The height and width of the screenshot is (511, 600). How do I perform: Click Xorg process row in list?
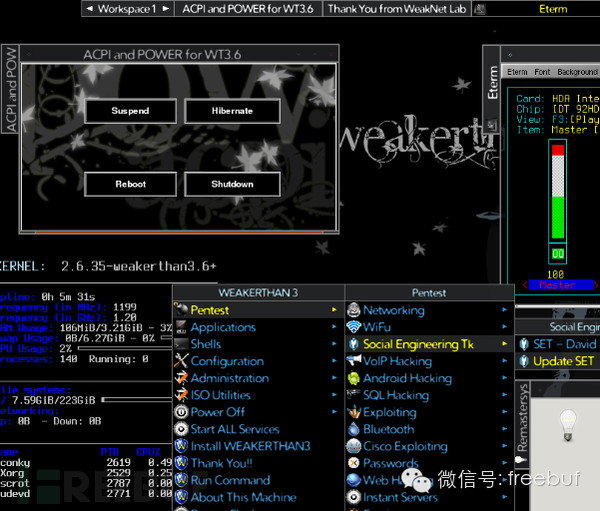(86, 473)
